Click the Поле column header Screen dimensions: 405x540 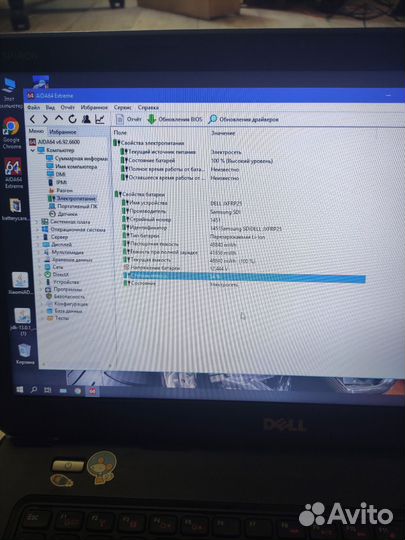[120, 133]
